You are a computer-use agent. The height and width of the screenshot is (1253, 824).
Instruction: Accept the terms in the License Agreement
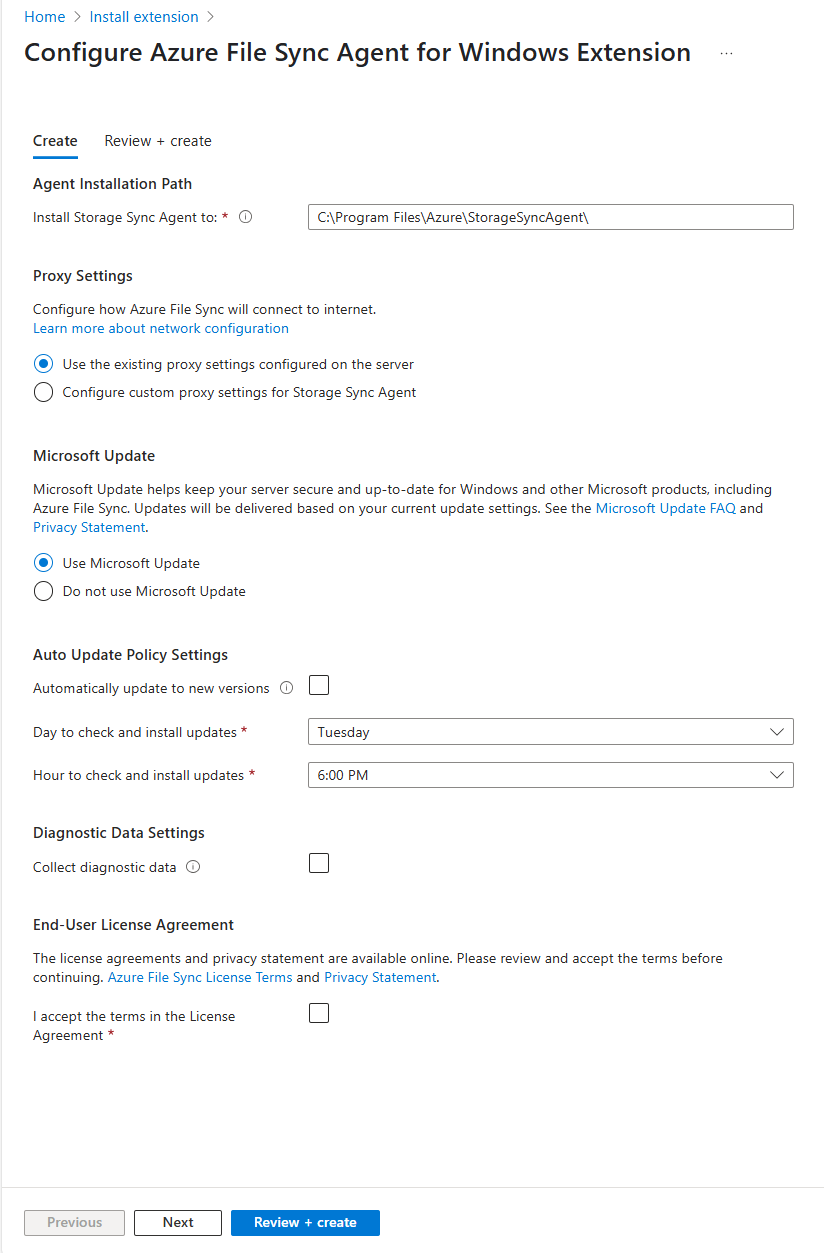[318, 1012]
